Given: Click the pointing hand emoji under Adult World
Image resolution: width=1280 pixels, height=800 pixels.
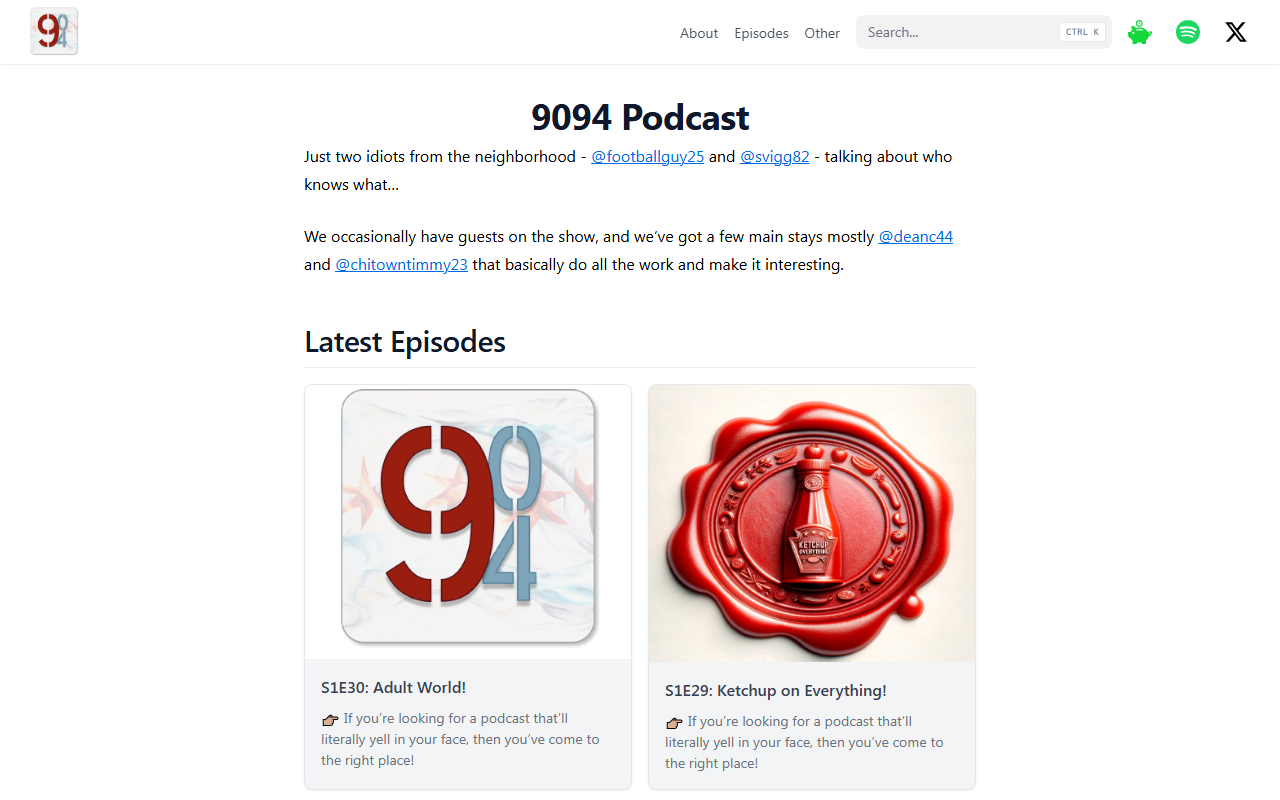Looking at the screenshot, I should pyautogui.click(x=330, y=719).
